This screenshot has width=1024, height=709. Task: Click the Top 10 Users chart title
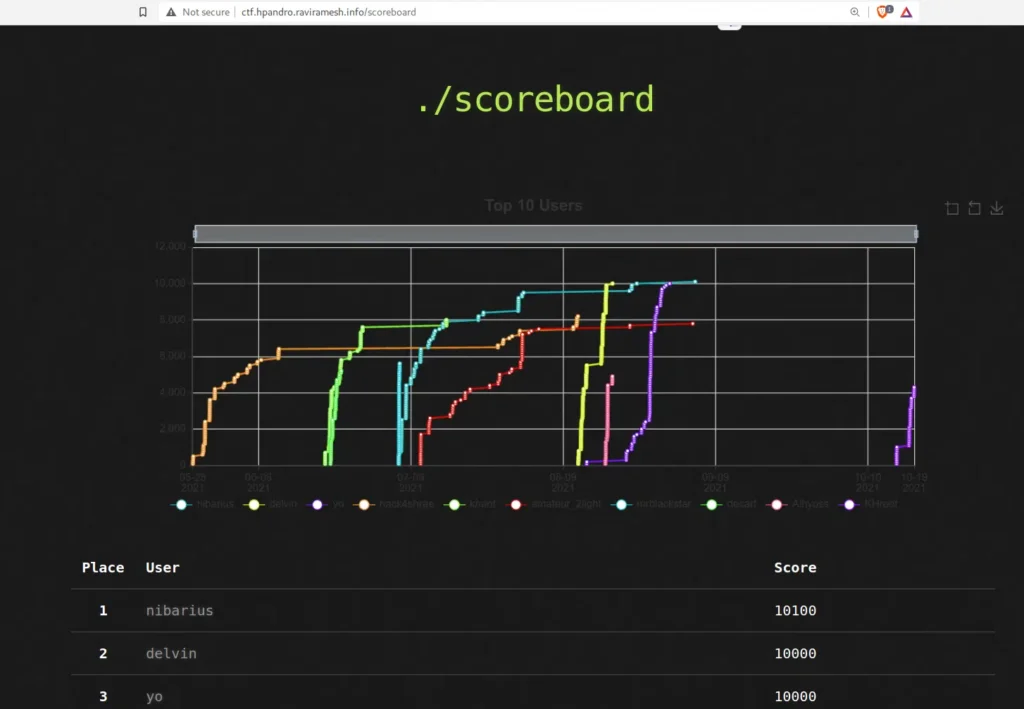click(533, 206)
